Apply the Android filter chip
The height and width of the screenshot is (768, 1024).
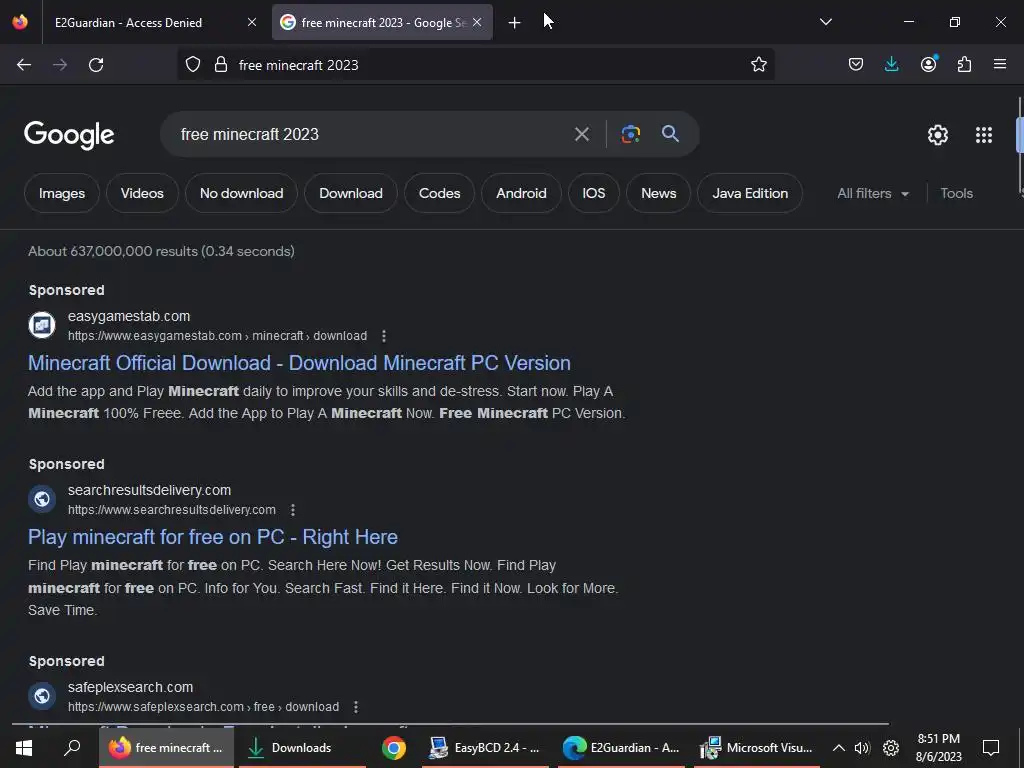(521, 193)
